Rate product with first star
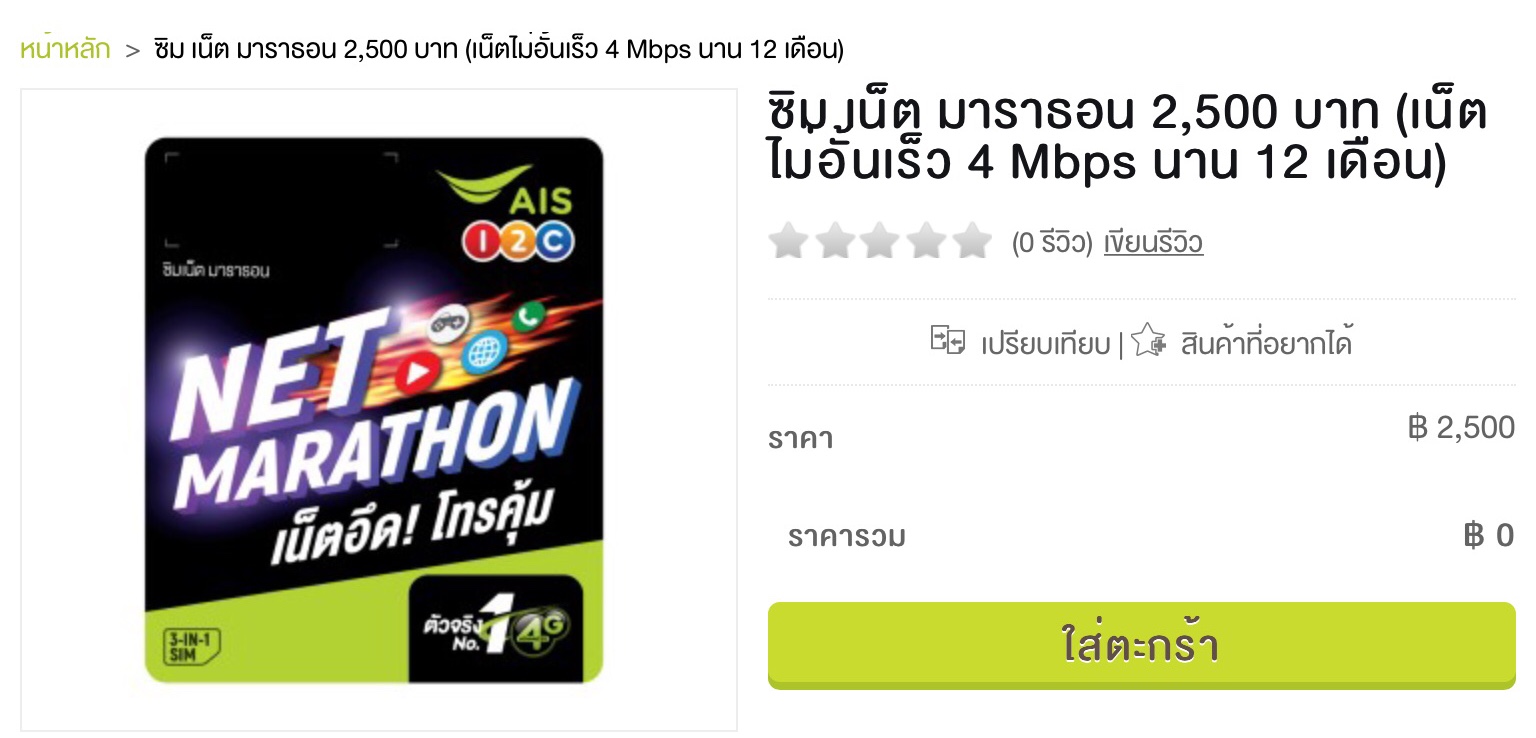Image resolution: width=1536 pixels, height=738 pixels. point(789,242)
